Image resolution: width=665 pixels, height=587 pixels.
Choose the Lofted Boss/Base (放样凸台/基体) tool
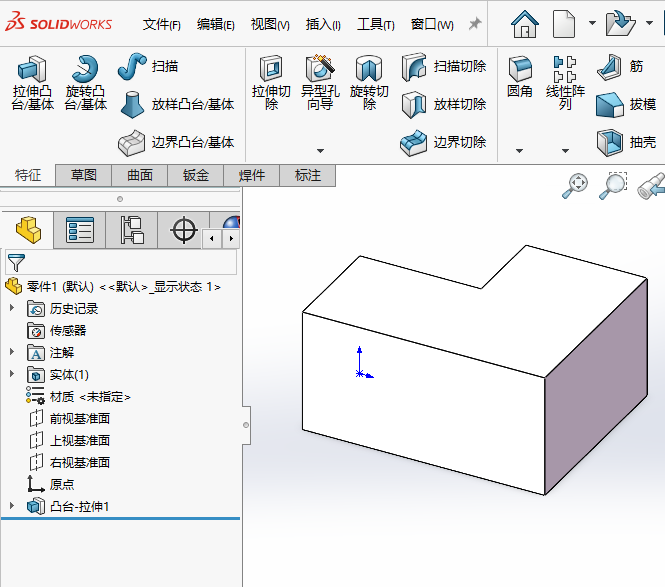pyautogui.click(x=176, y=104)
